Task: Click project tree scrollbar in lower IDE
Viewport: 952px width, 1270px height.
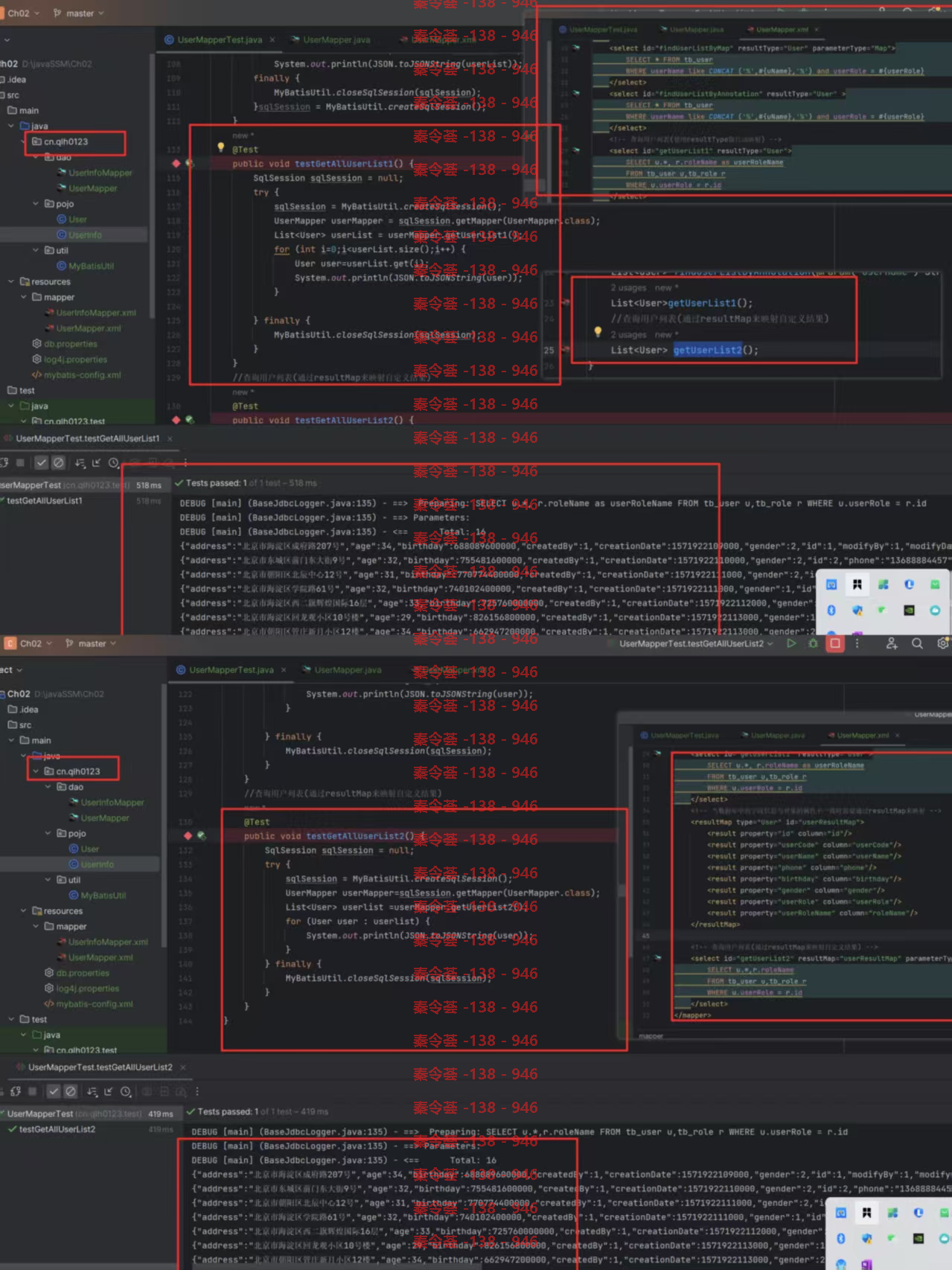Action: click(163, 815)
